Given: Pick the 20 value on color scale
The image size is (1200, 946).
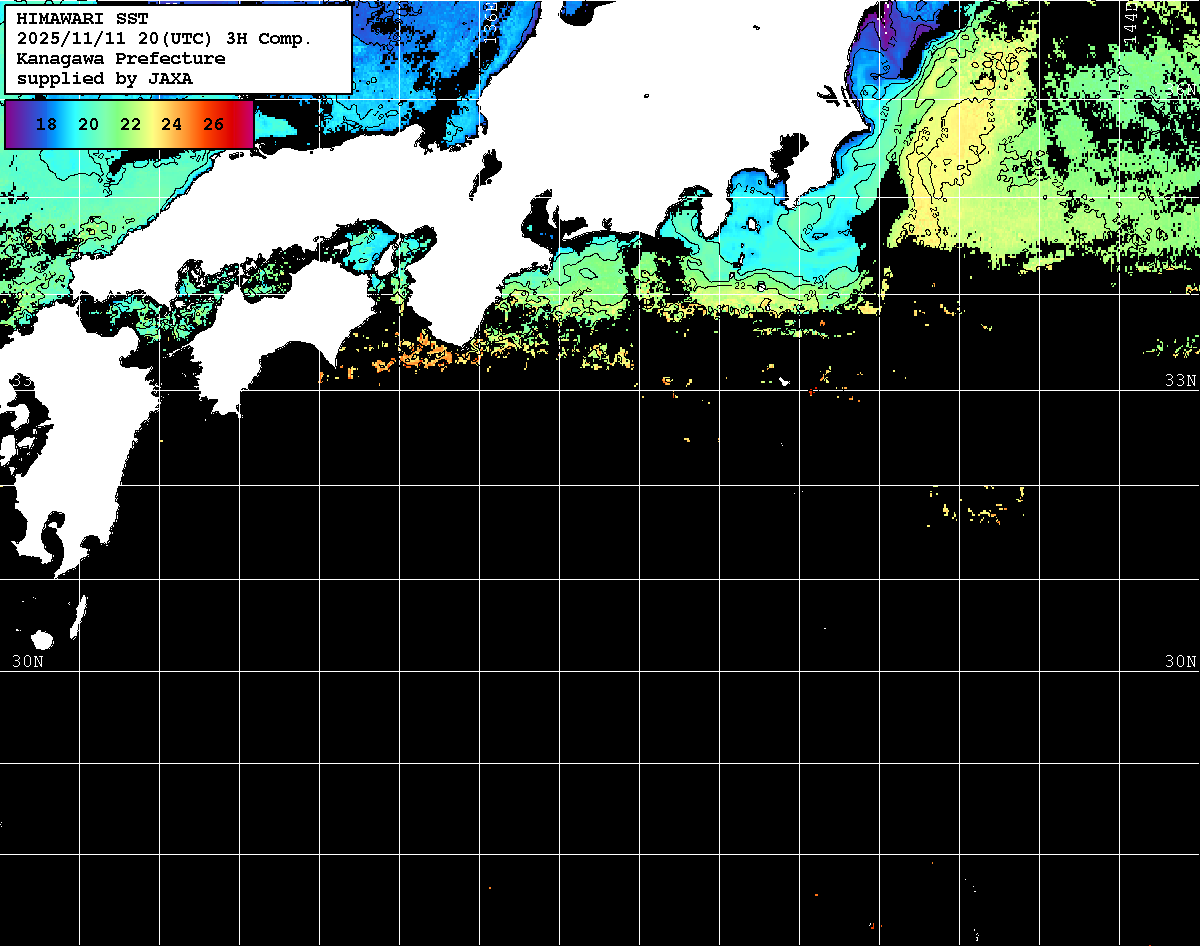Looking at the screenshot, I should coord(88,124).
